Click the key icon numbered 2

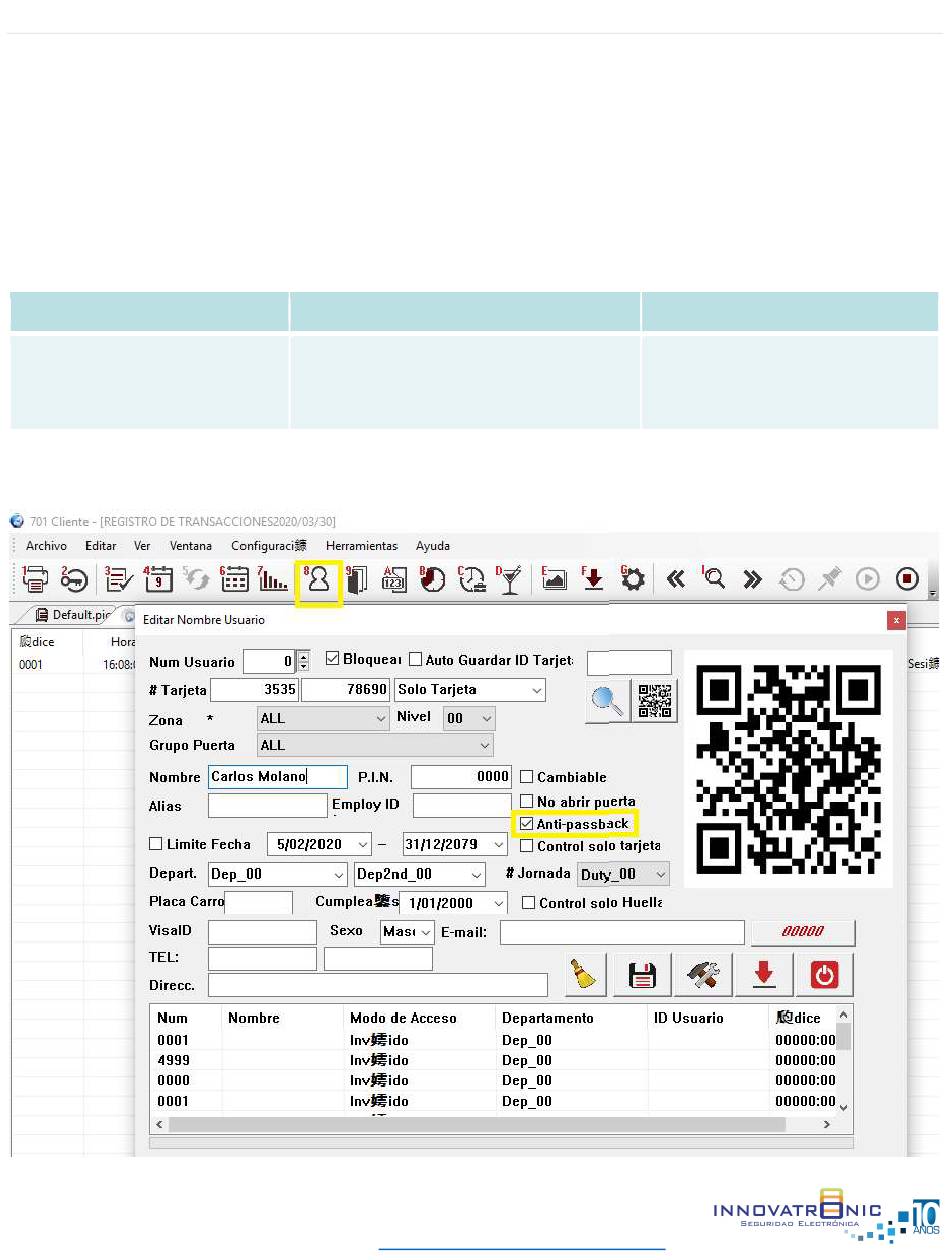pyautogui.click(x=75, y=580)
